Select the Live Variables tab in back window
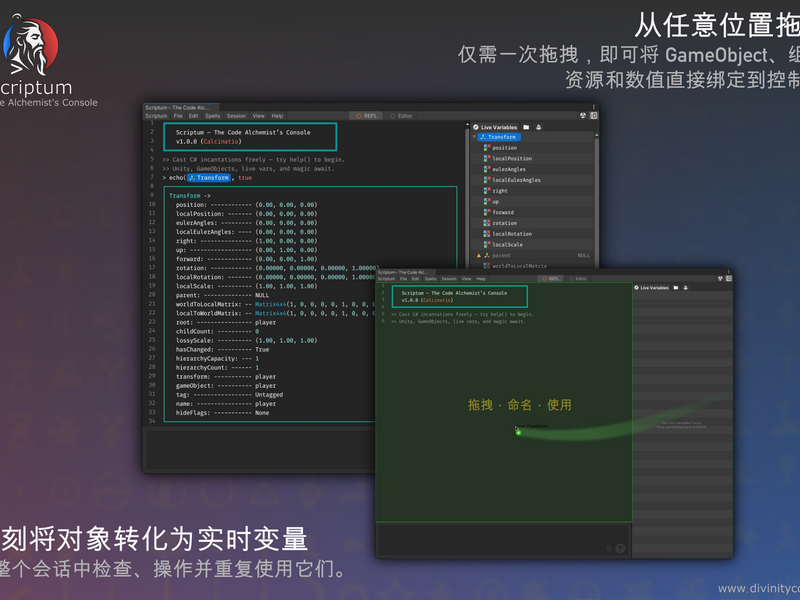 [x=495, y=127]
